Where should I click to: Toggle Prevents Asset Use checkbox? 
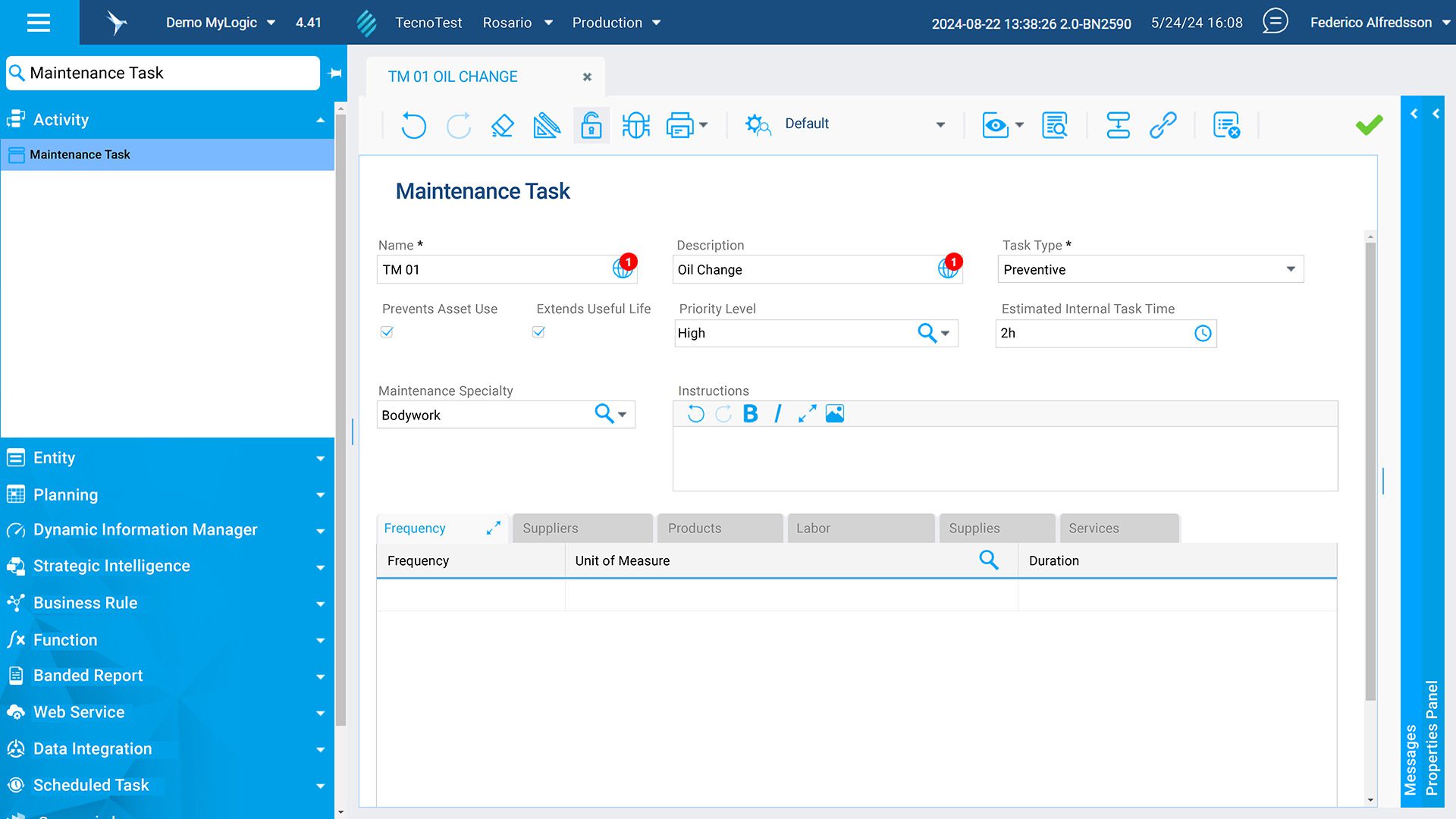point(387,332)
